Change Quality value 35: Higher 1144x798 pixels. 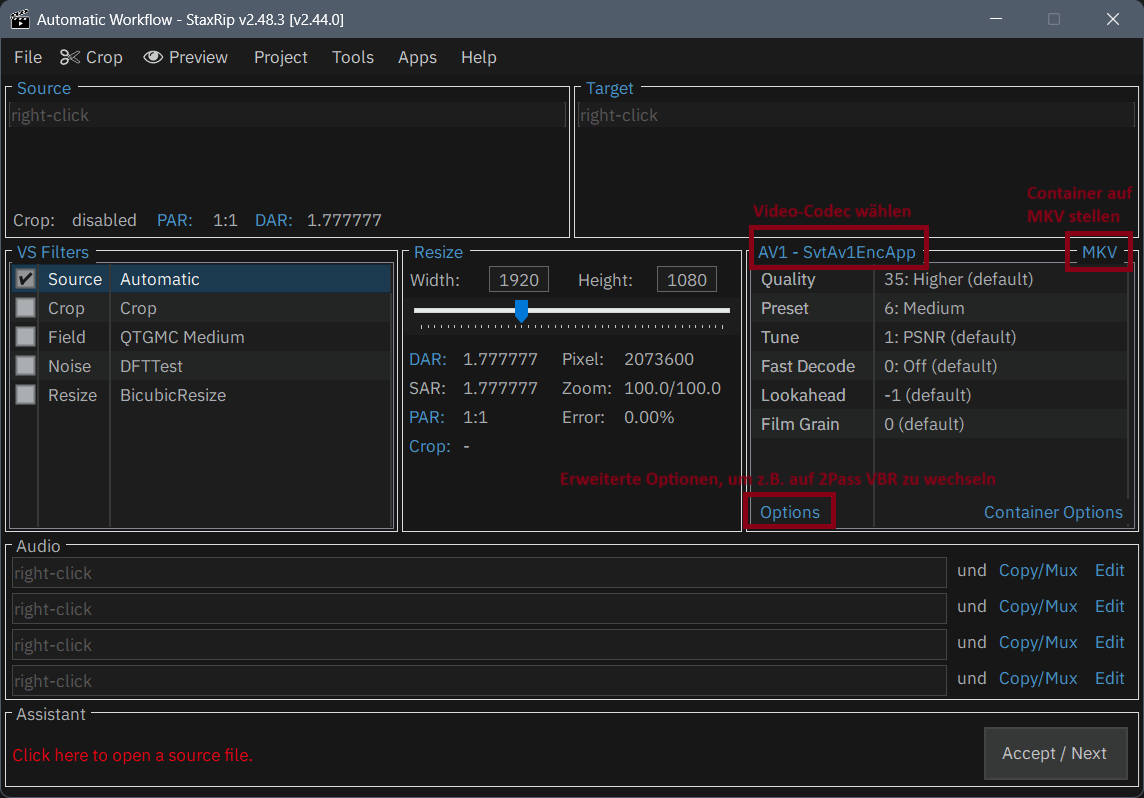959,279
